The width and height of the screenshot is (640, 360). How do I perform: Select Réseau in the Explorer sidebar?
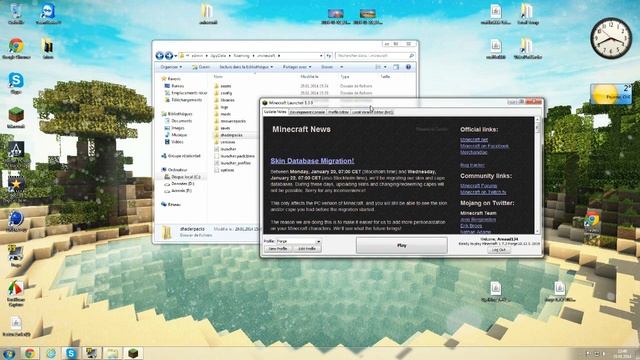[x=171, y=204]
